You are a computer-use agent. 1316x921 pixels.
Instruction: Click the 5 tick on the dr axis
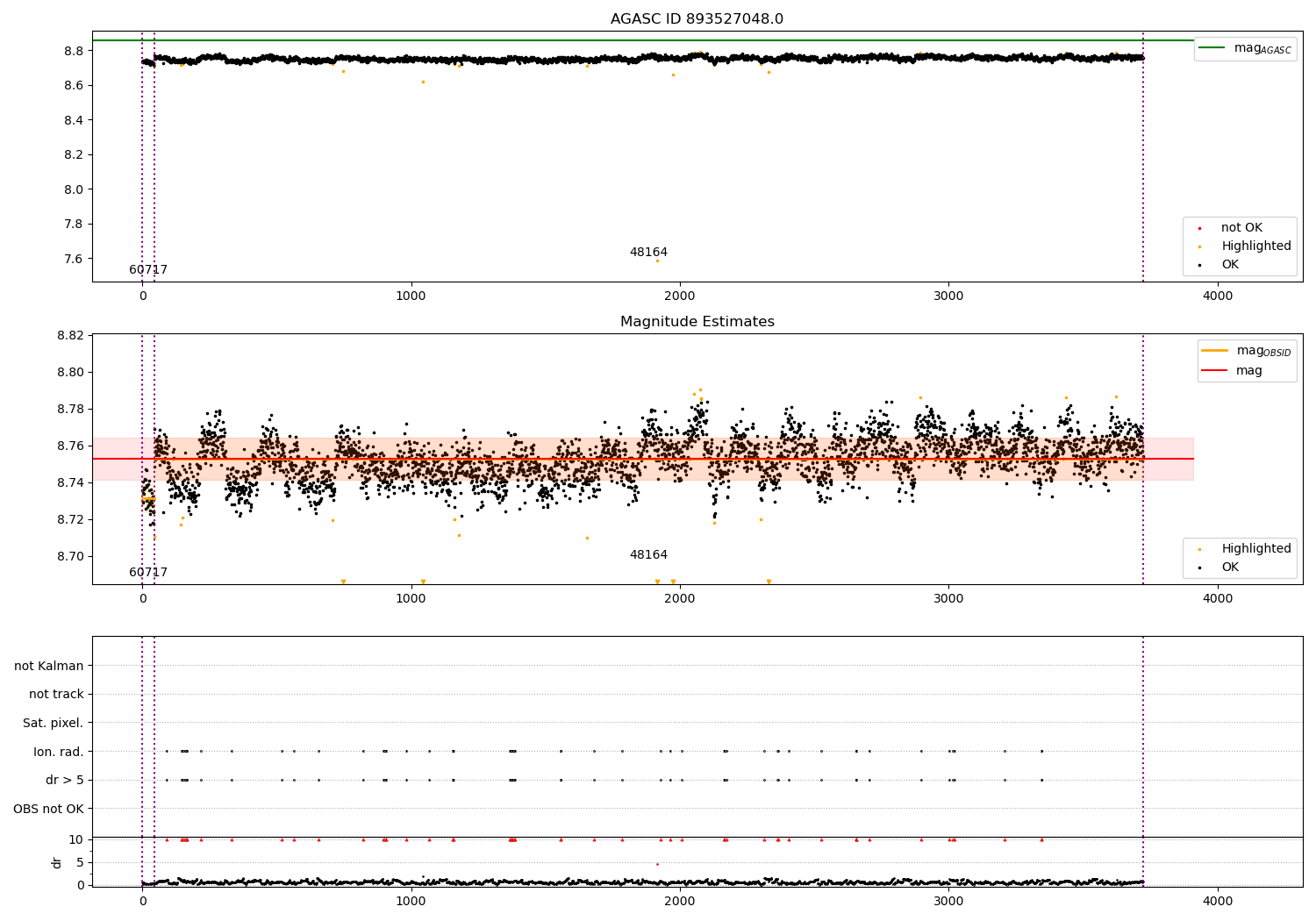(x=80, y=862)
